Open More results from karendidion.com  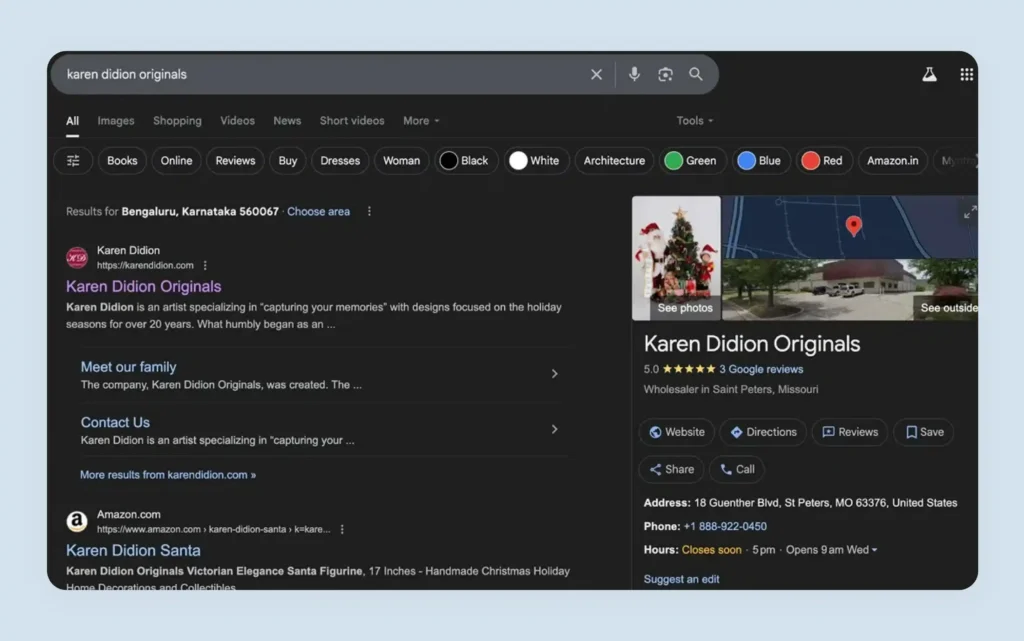[168, 475]
